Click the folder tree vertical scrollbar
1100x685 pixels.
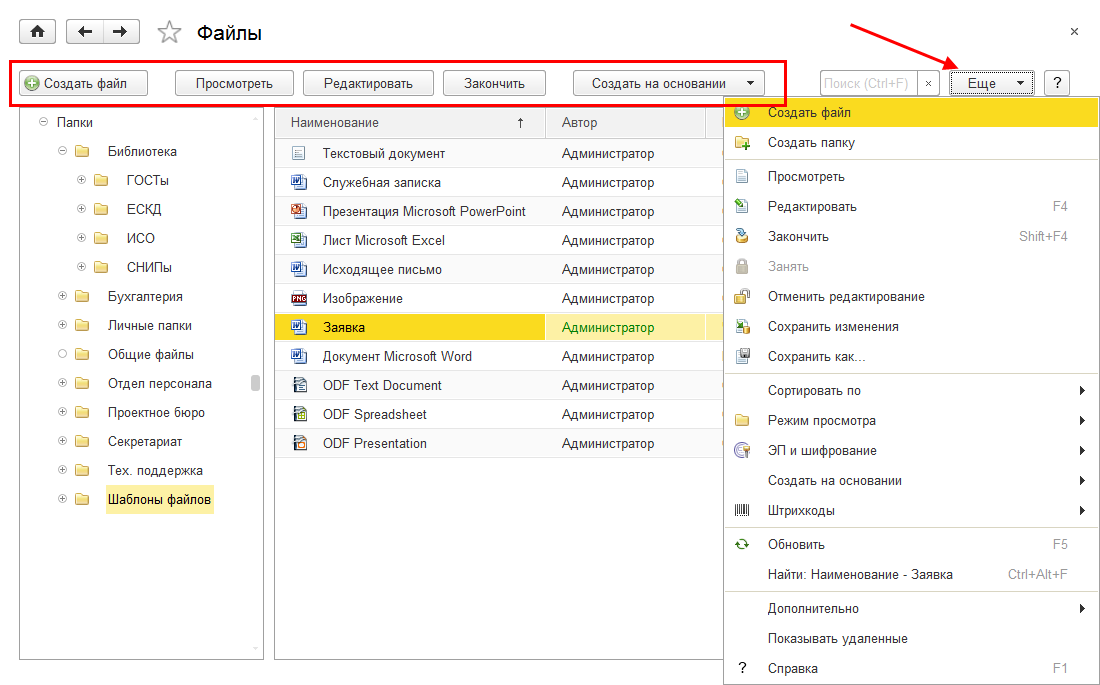(x=255, y=383)
